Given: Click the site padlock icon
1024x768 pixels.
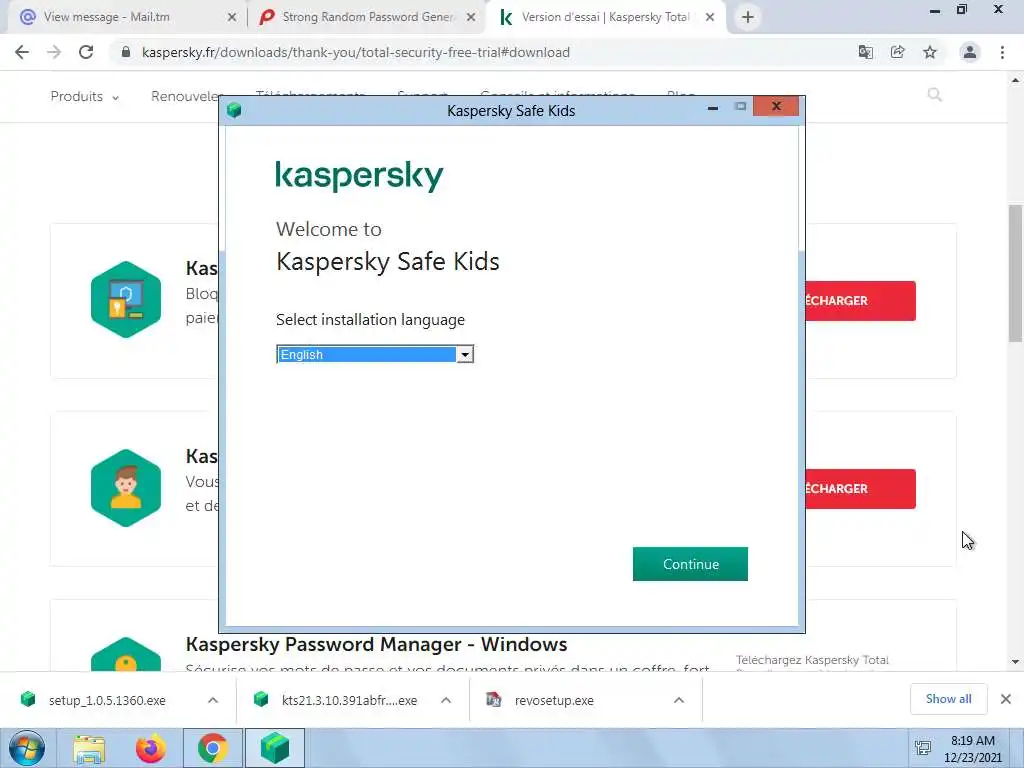Looking at the screenshot, I should tap(126, 52).
